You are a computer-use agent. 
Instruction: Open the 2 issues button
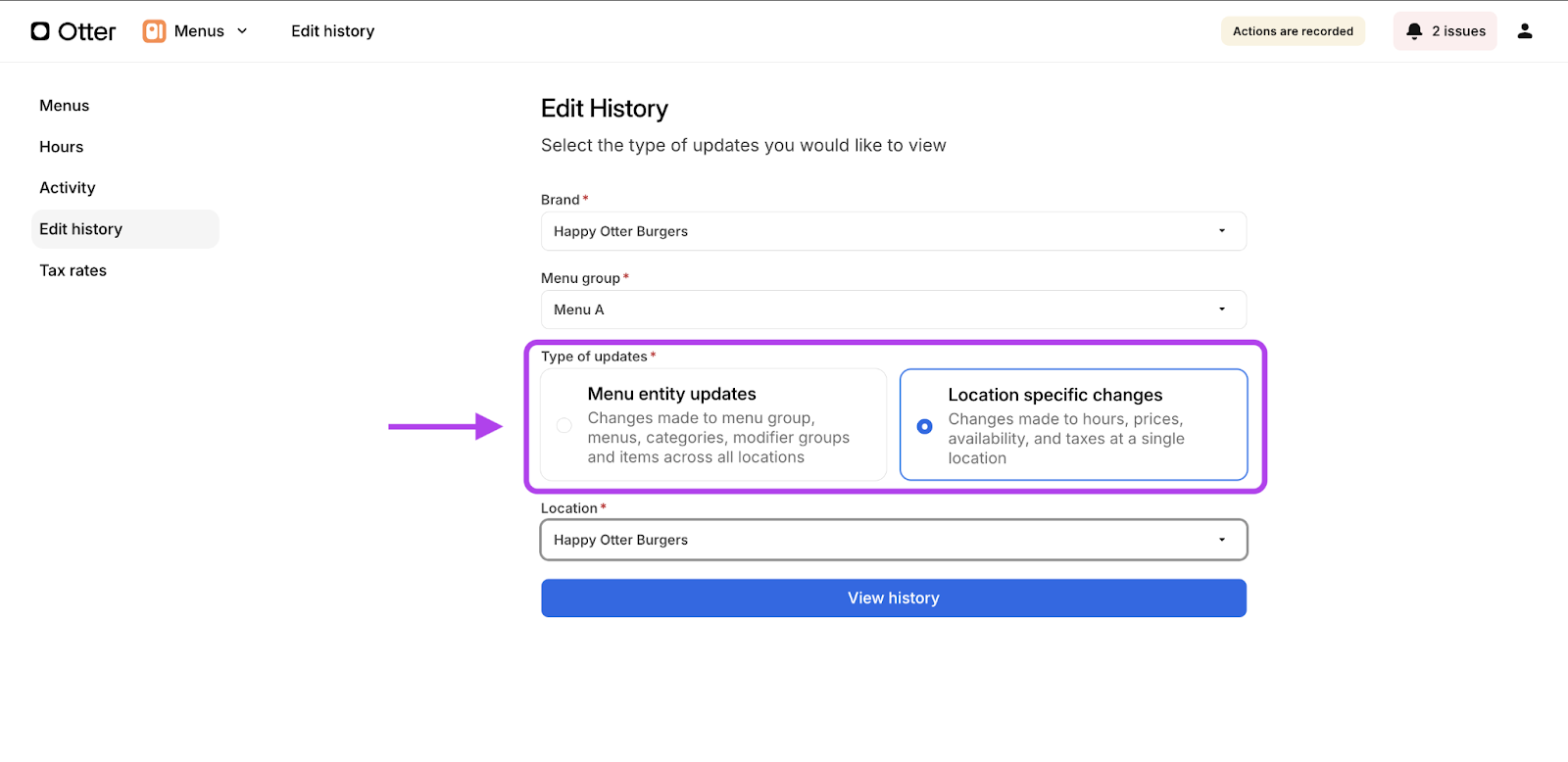1445,31
